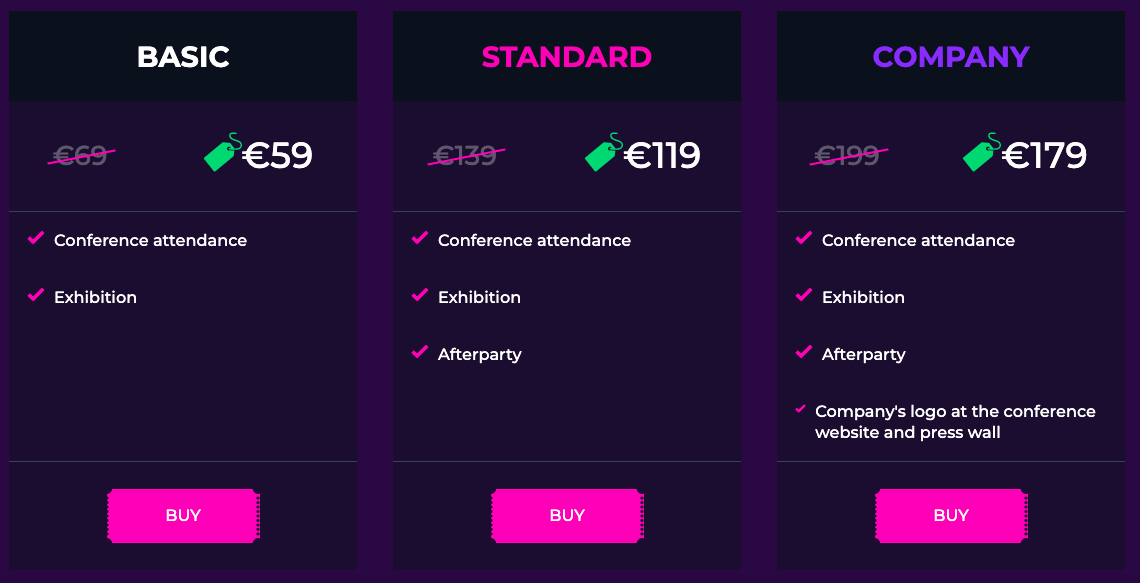Click the green price tag icon beside €179
1140x583 pixels.
click(982, 152)
